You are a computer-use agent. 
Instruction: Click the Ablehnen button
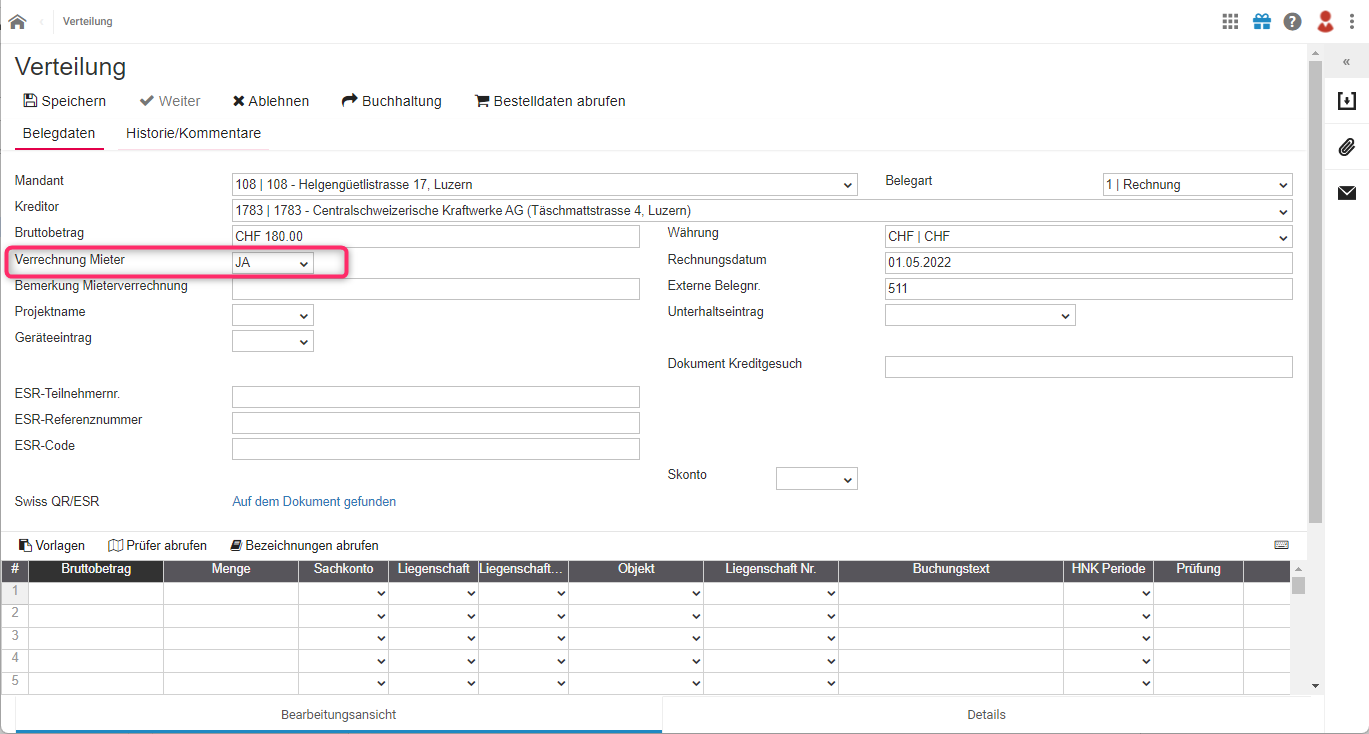pyautogui.click(x=271, y=101)
